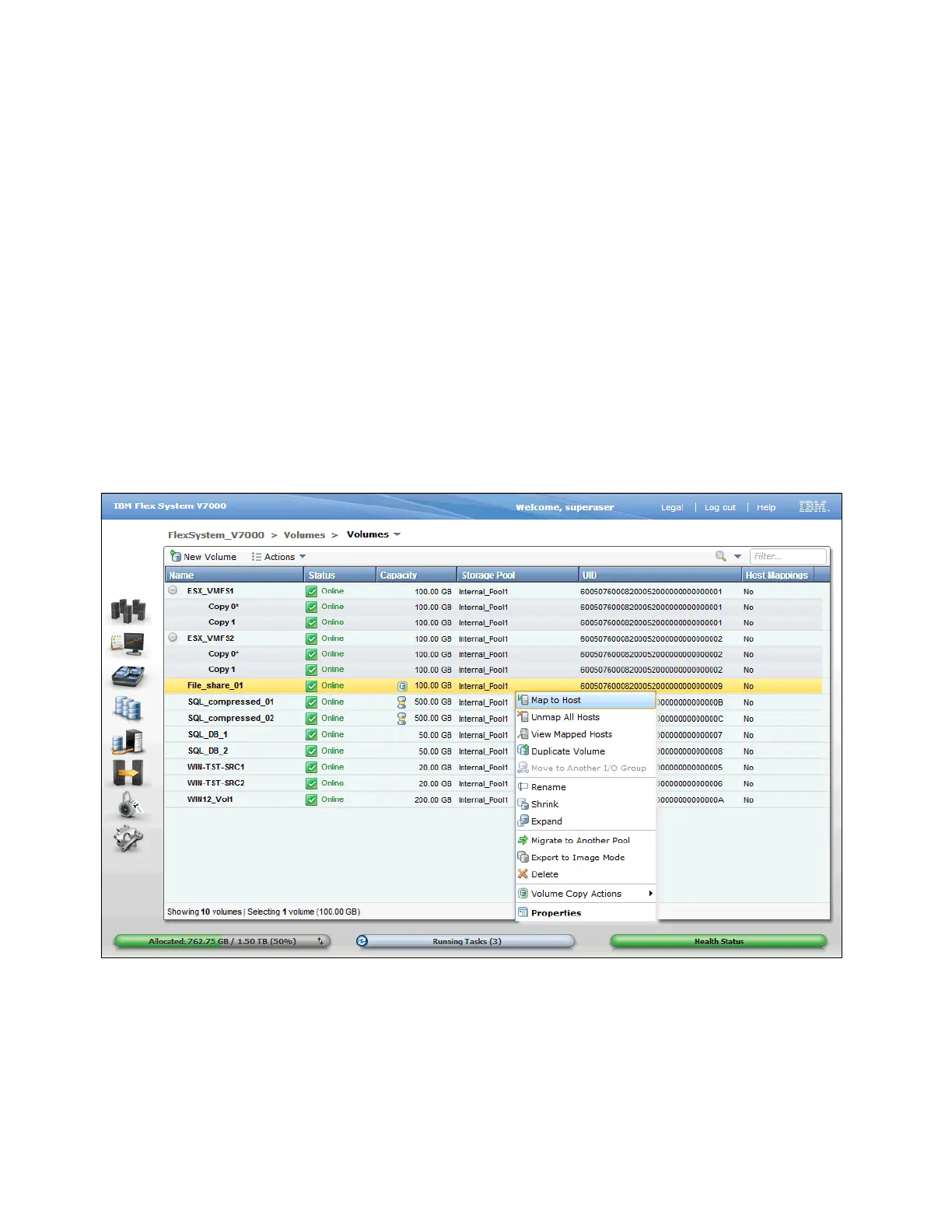The image size is (952, 1232).
Task: Click the Online status icon of WIN12_Vol1
Action: click(x=311, y=800)
